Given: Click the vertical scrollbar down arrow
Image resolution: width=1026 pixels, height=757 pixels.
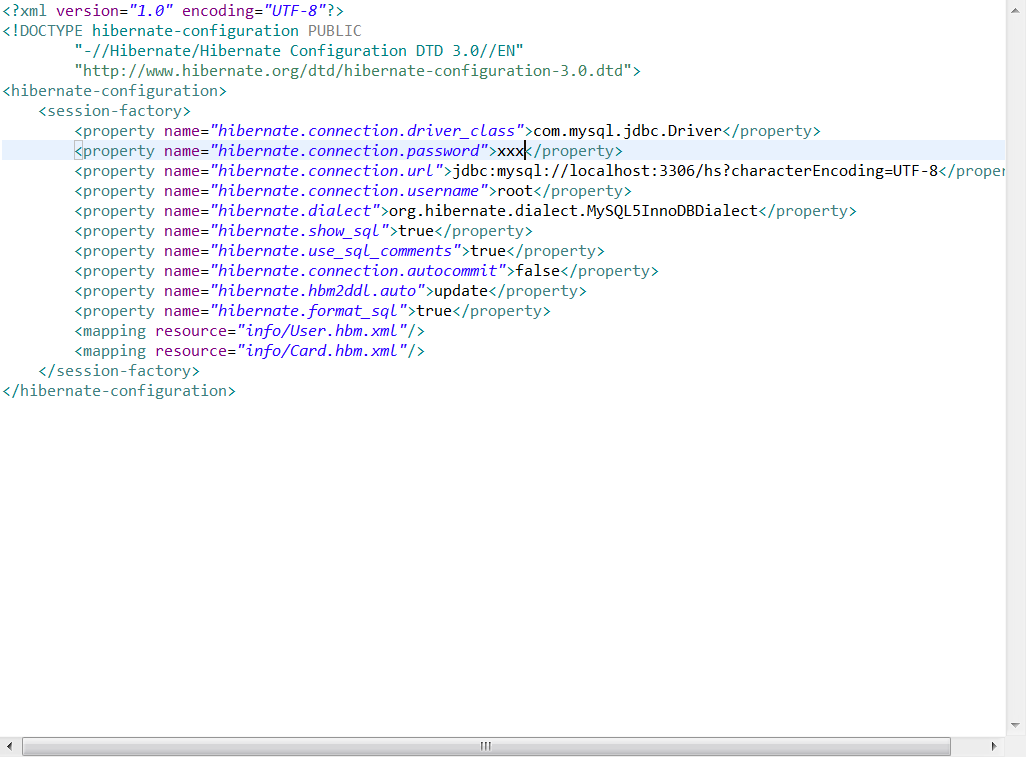Looking at the screenshot, I should click(1016, 725).
